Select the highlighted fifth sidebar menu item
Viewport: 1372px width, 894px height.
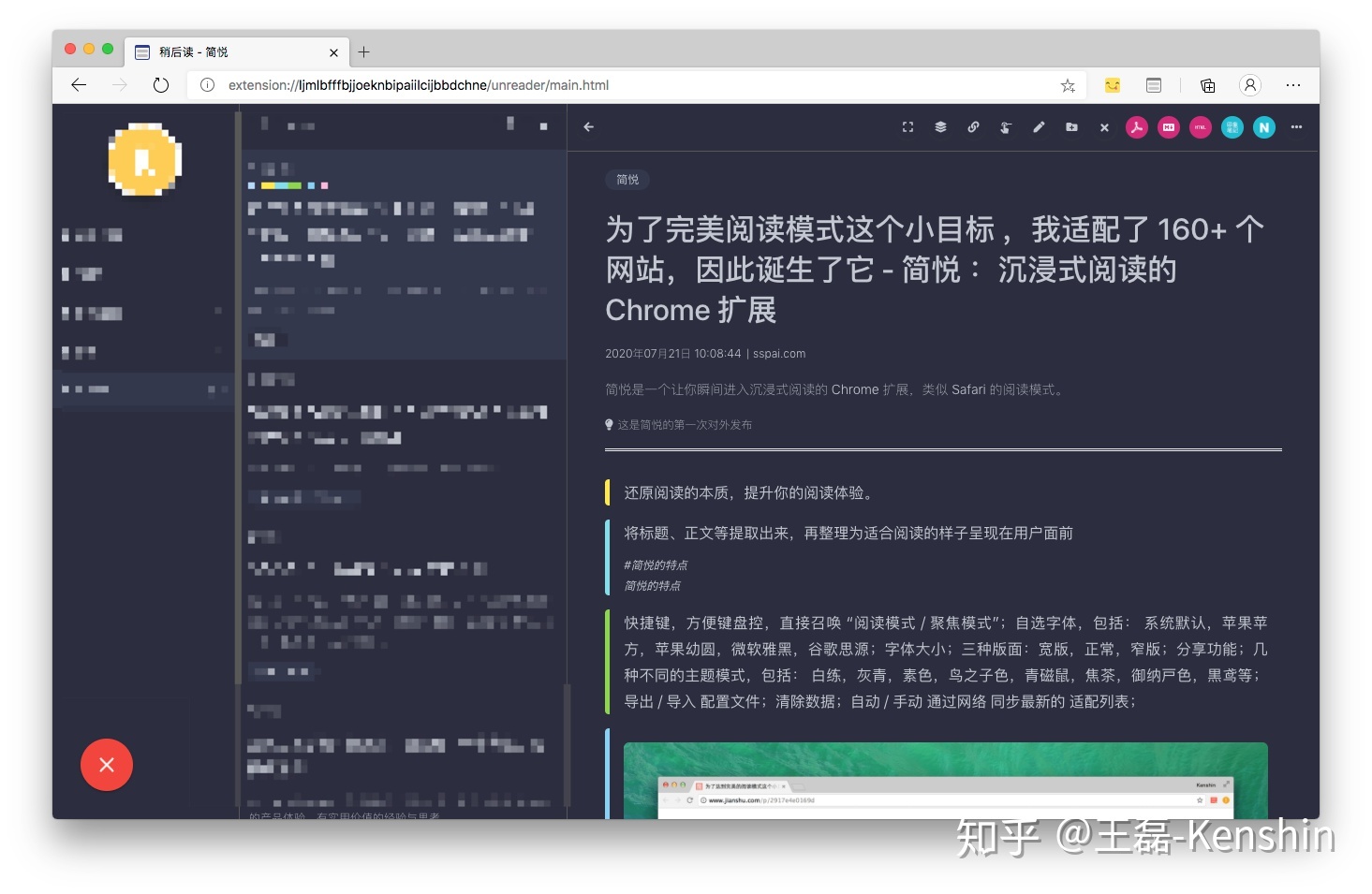coord(142,389)
